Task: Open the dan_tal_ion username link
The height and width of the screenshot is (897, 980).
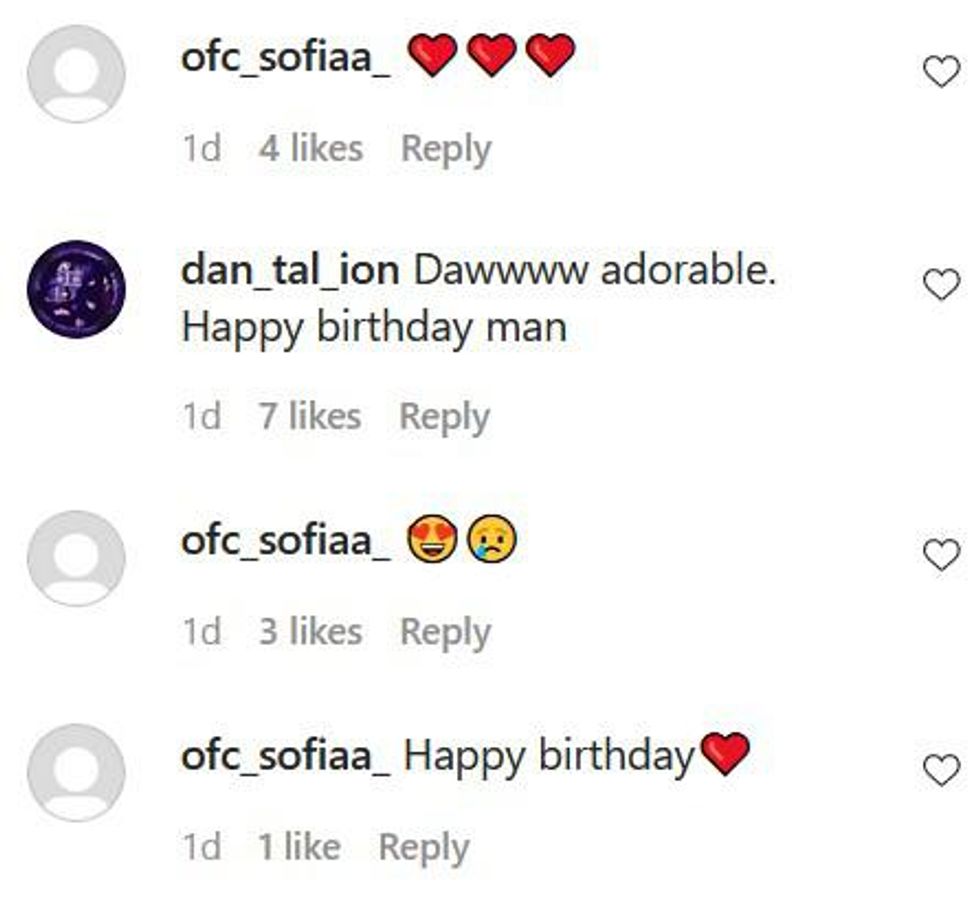Action: 290,271
